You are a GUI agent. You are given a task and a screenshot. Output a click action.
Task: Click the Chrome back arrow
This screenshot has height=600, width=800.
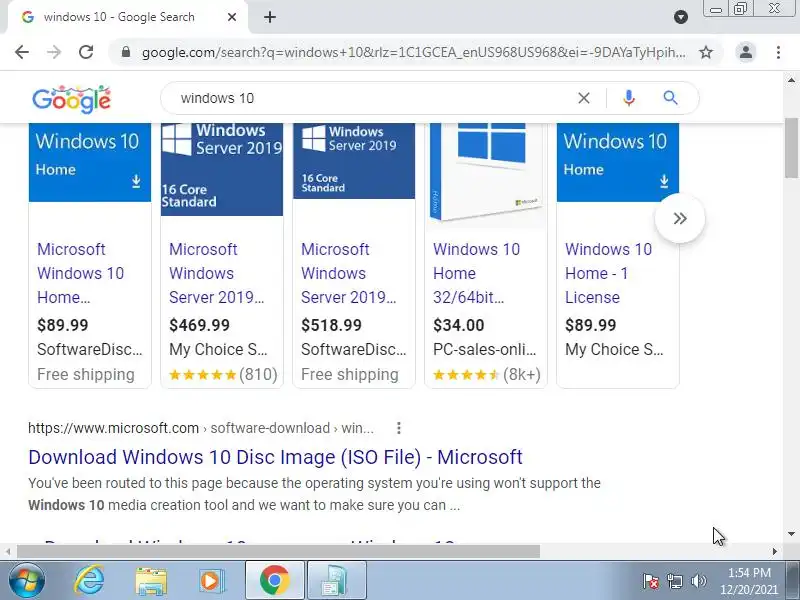coord(22,52)
